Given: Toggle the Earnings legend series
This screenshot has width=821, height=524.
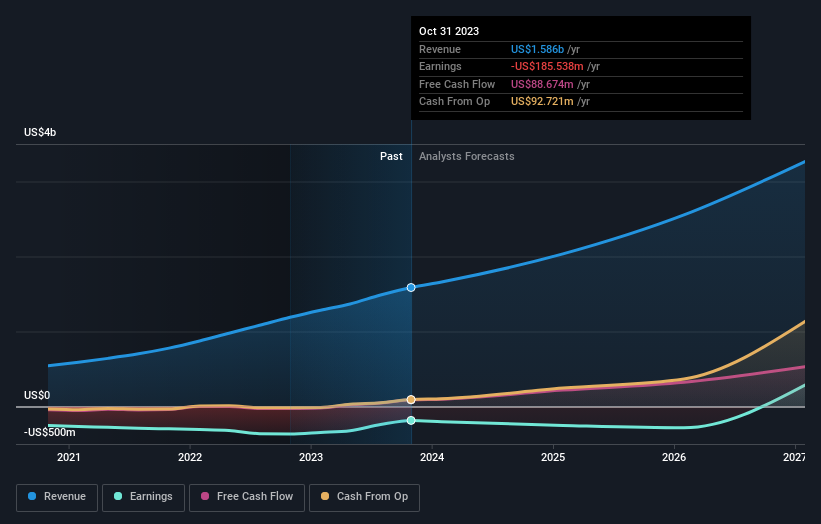Looking at the screenshot, I should (143, 497).
